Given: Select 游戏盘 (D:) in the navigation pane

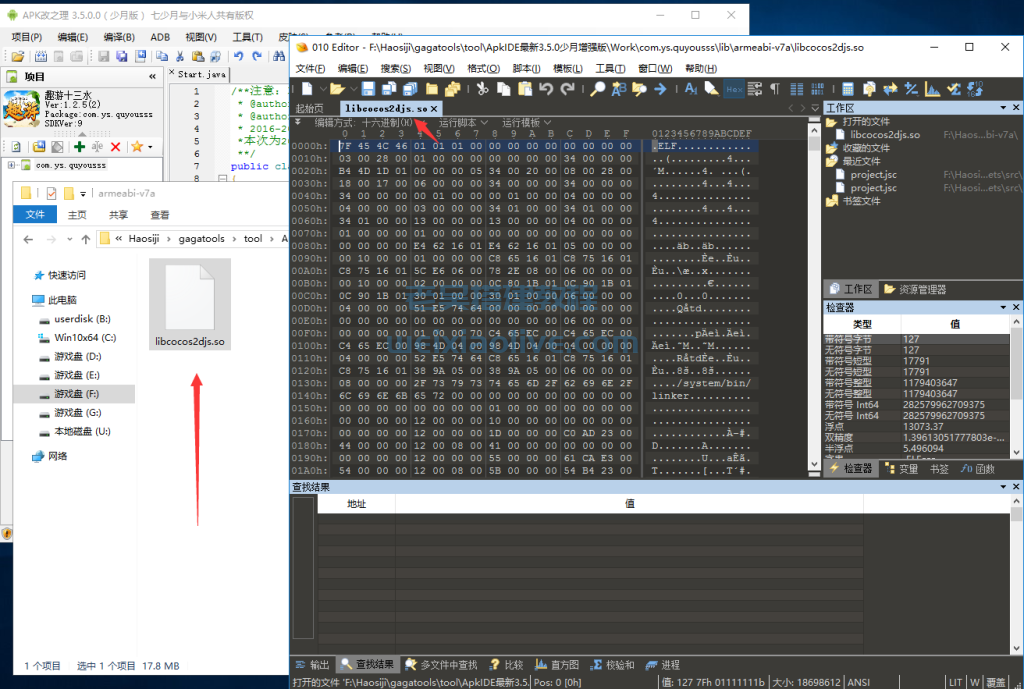Looking at the screenshot, I should 78,357.
